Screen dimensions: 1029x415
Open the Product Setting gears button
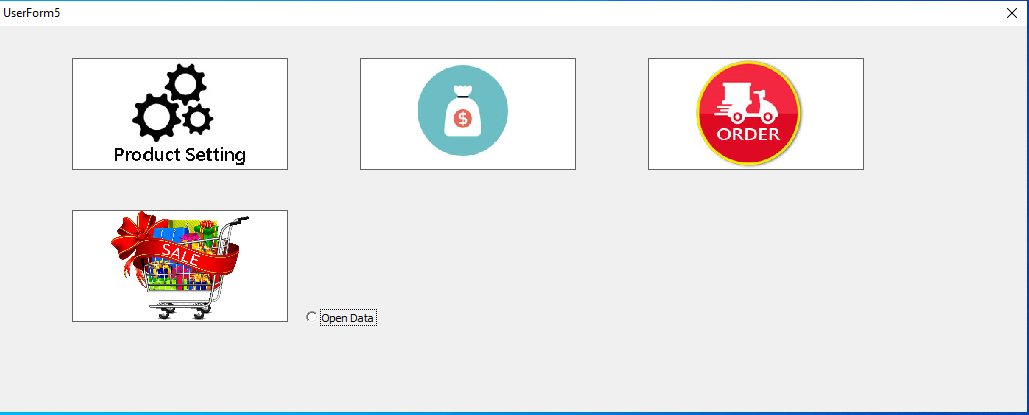(x=180, y=114)
